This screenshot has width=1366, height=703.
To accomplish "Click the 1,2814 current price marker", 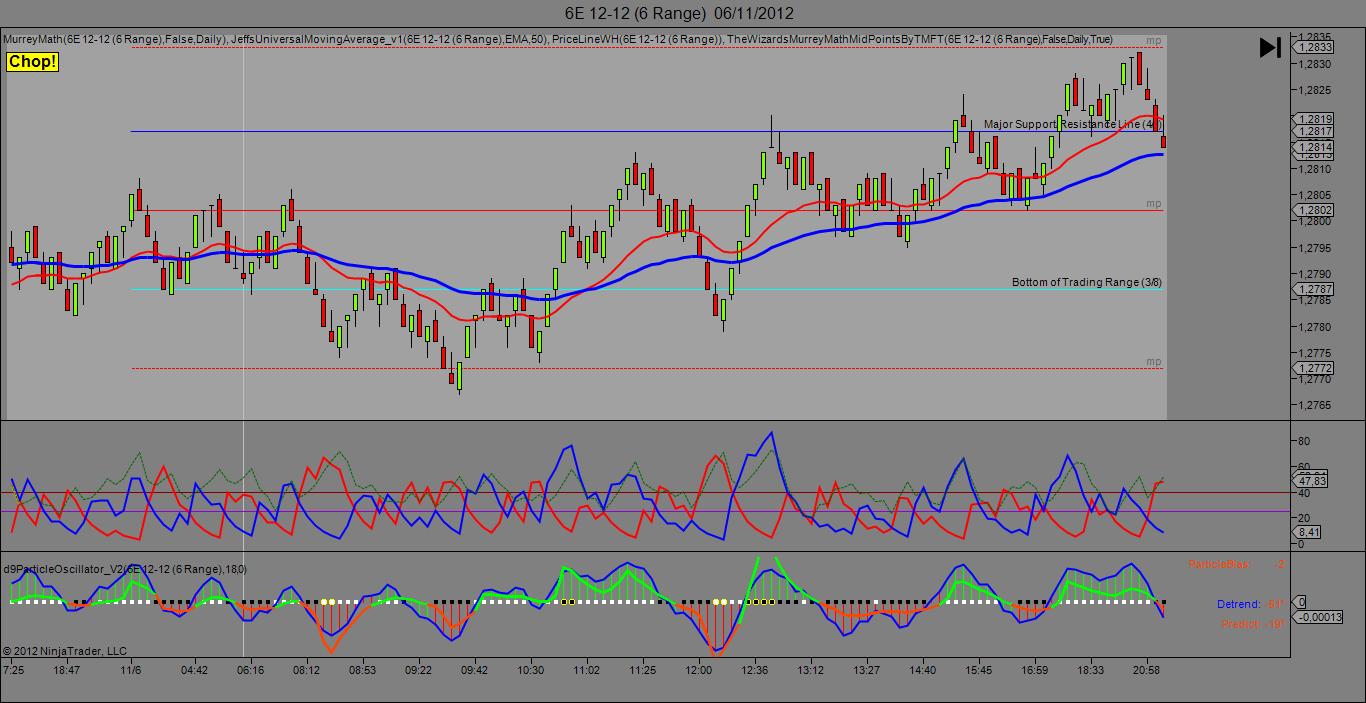I will coord(1314,147).
